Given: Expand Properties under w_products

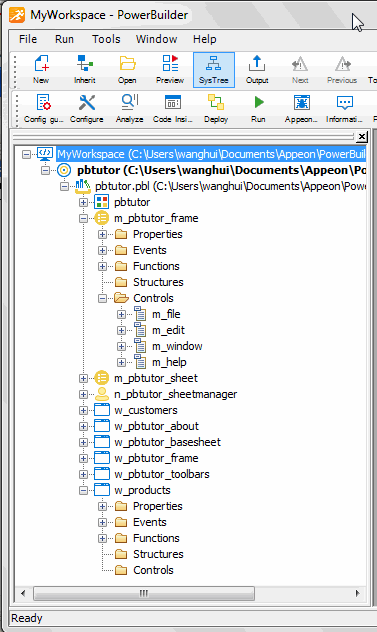Looking at the screenshot, I should pos(102,506).
